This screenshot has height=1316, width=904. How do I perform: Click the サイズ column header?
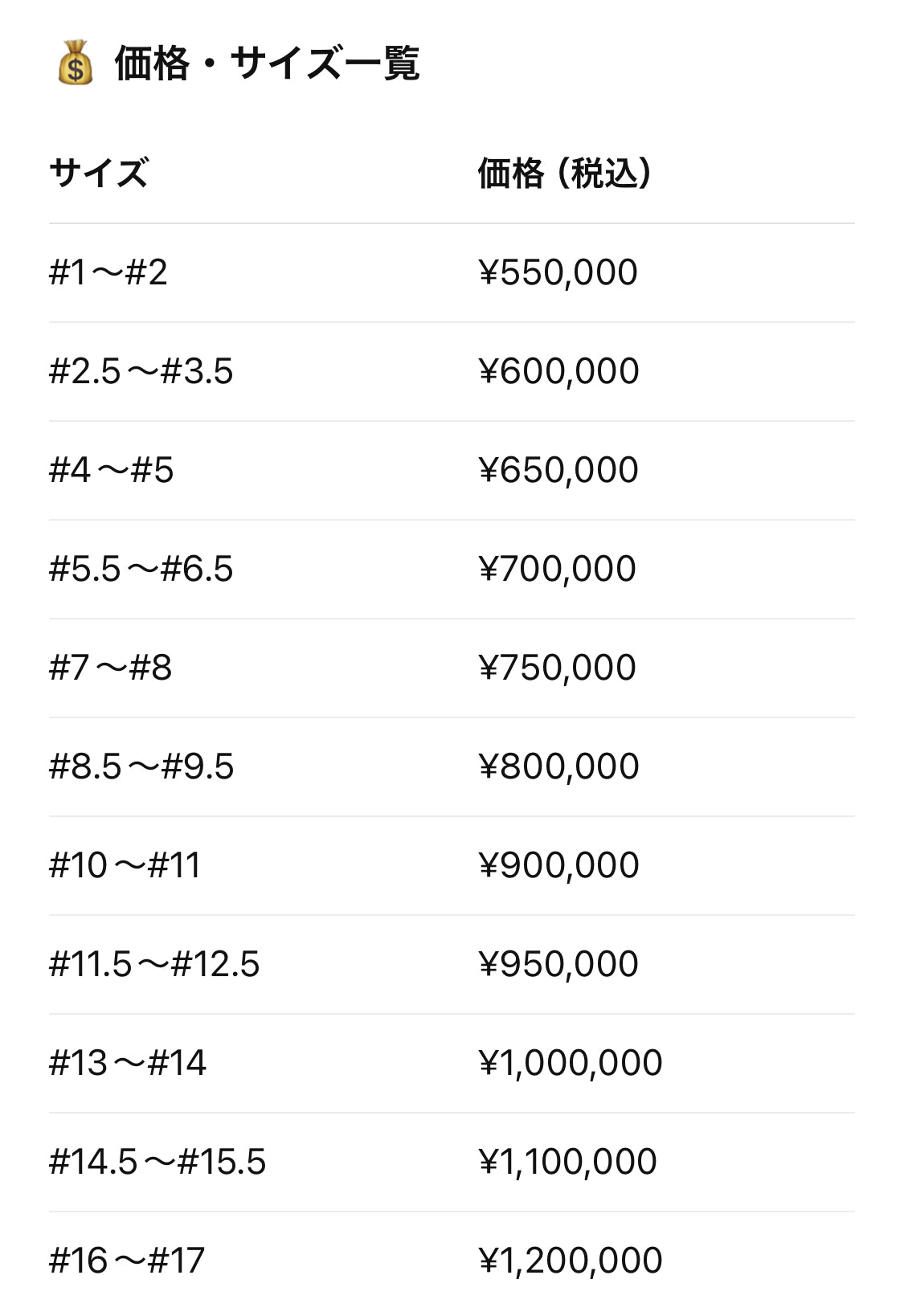(x=99, y=173)
